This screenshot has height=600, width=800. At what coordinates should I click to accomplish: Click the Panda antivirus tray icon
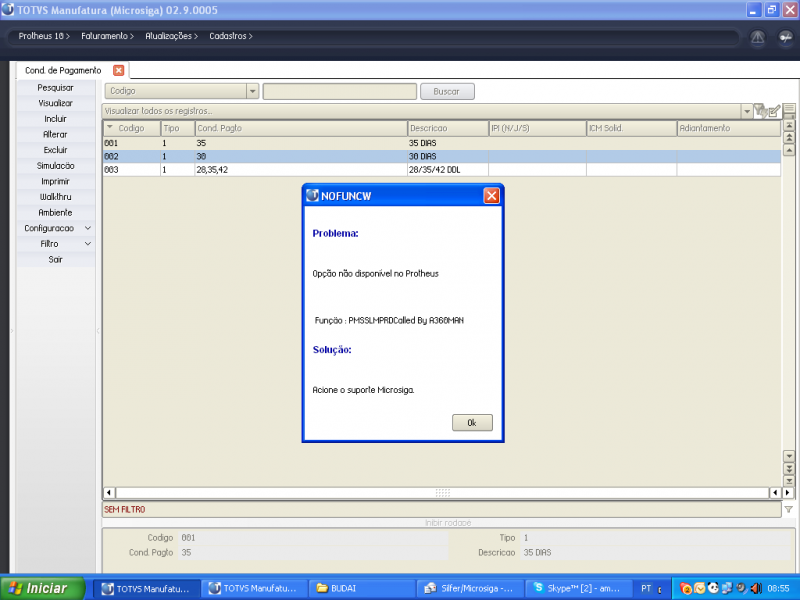[713, 588]
